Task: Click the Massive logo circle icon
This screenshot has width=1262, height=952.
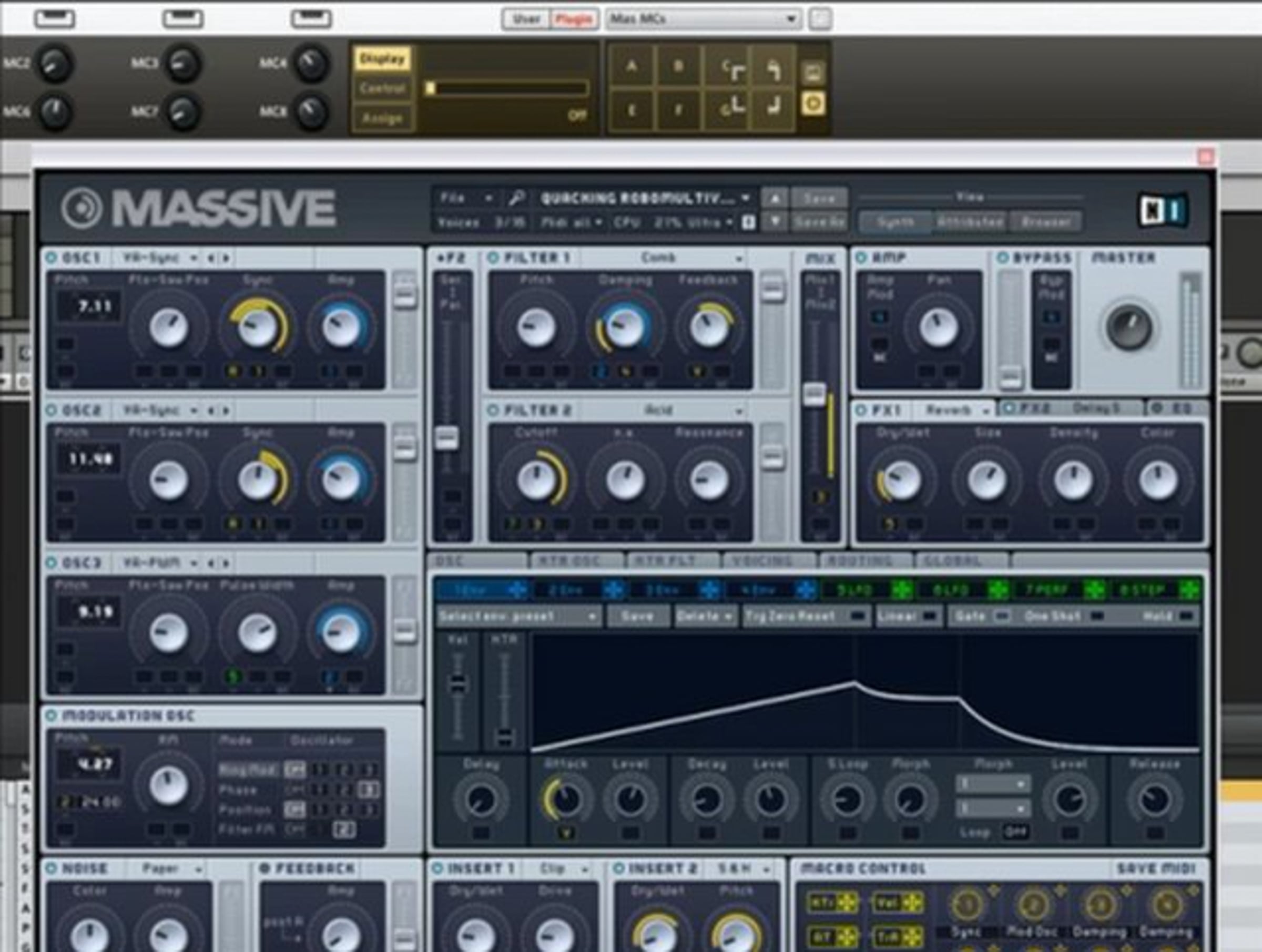Action: click(x=82, y=208)
